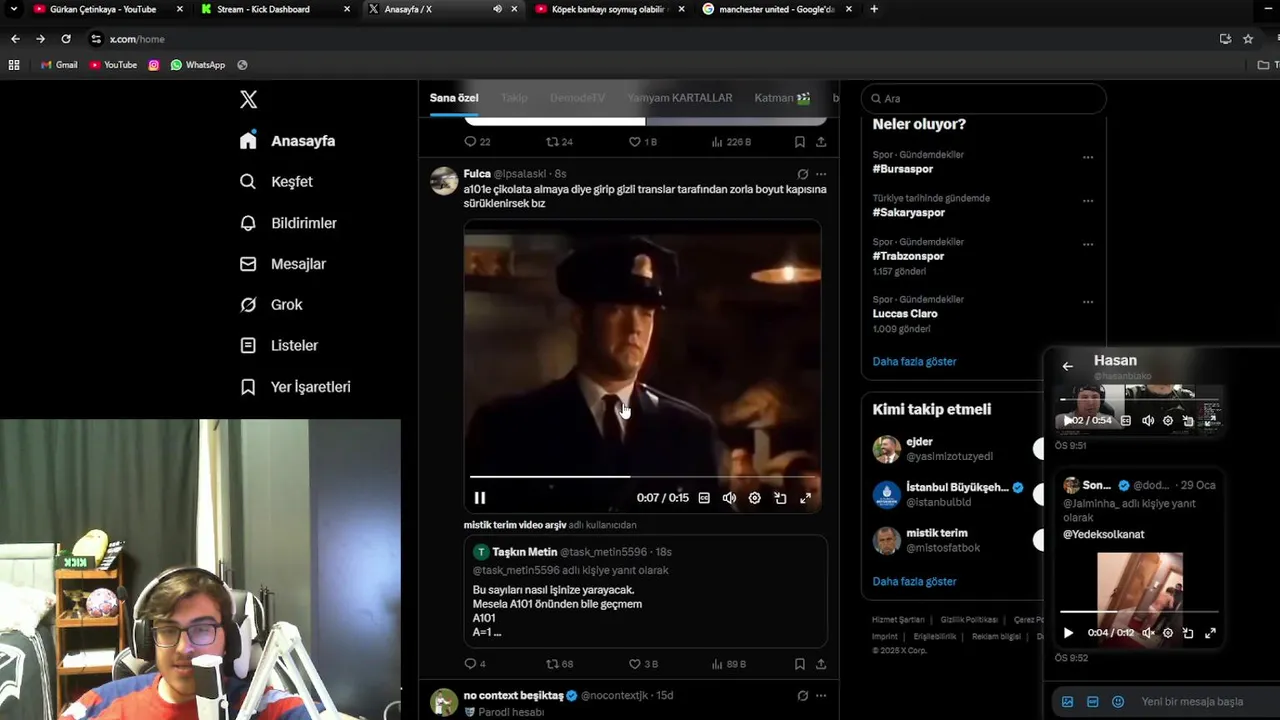Reload the page in the browser

point(66,39)
